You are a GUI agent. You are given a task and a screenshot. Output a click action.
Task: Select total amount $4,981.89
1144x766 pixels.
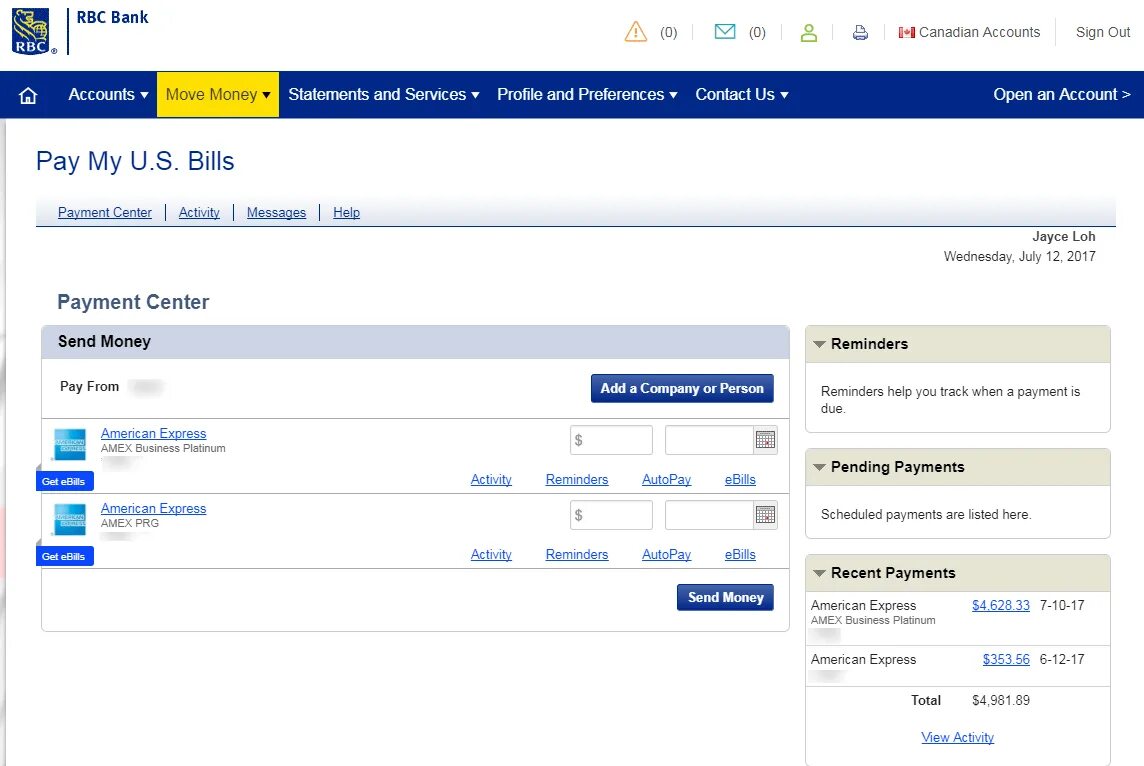click(x=1000, y=700)
